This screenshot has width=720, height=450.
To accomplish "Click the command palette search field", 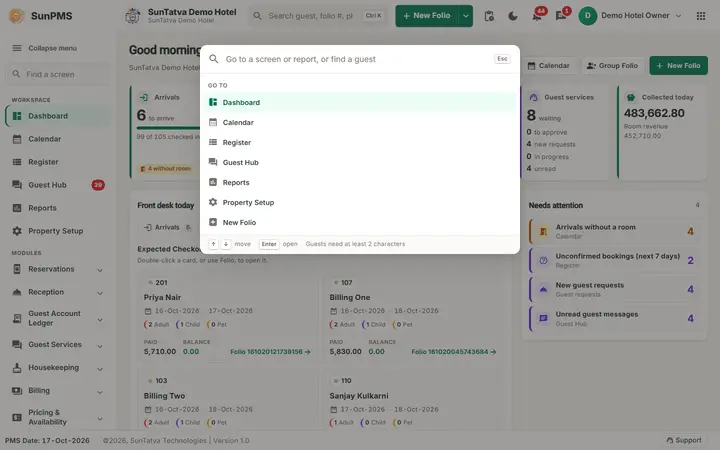I will click(x=358, y=59).
